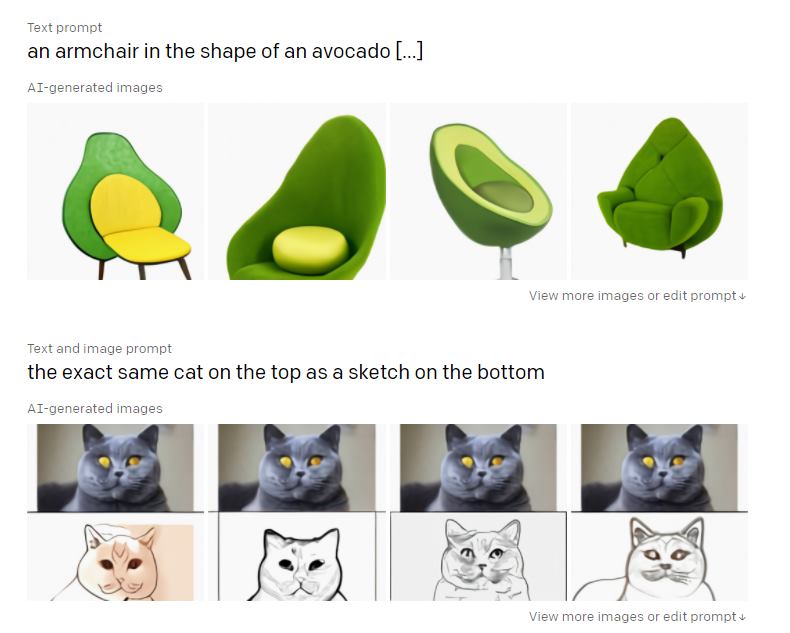The width and height of the screenshot is (790, 633).
Task: Select the cat with brown outline sketch
Action: [660, 513]
